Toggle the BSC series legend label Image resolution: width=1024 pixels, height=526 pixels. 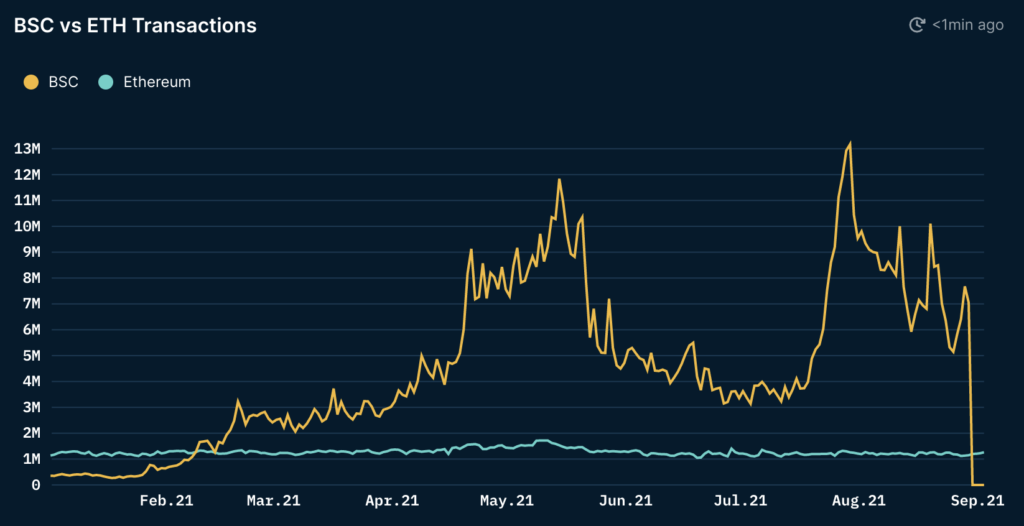point(63,82)
